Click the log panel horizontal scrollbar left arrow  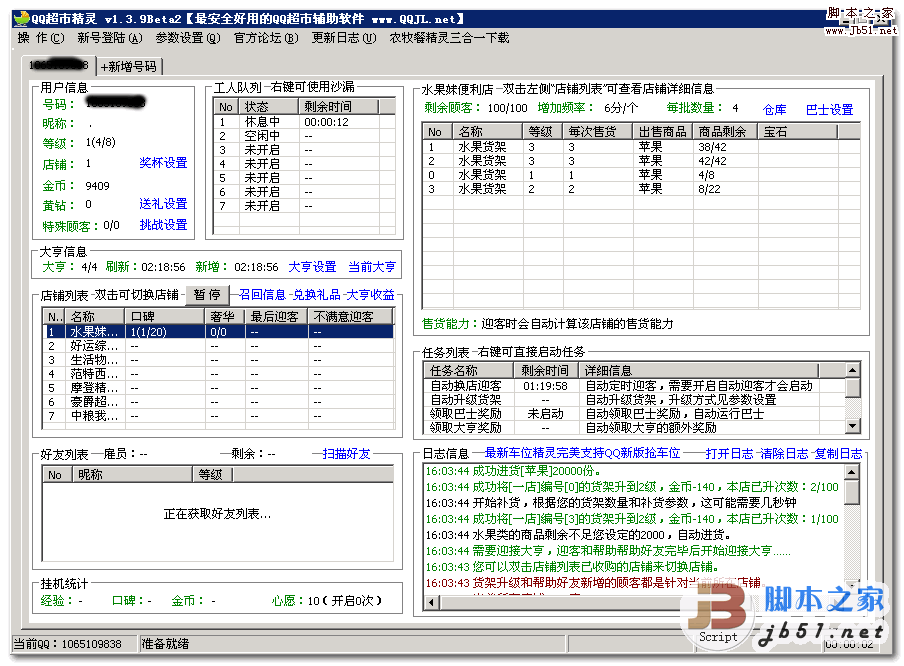(x=432, y=603)
